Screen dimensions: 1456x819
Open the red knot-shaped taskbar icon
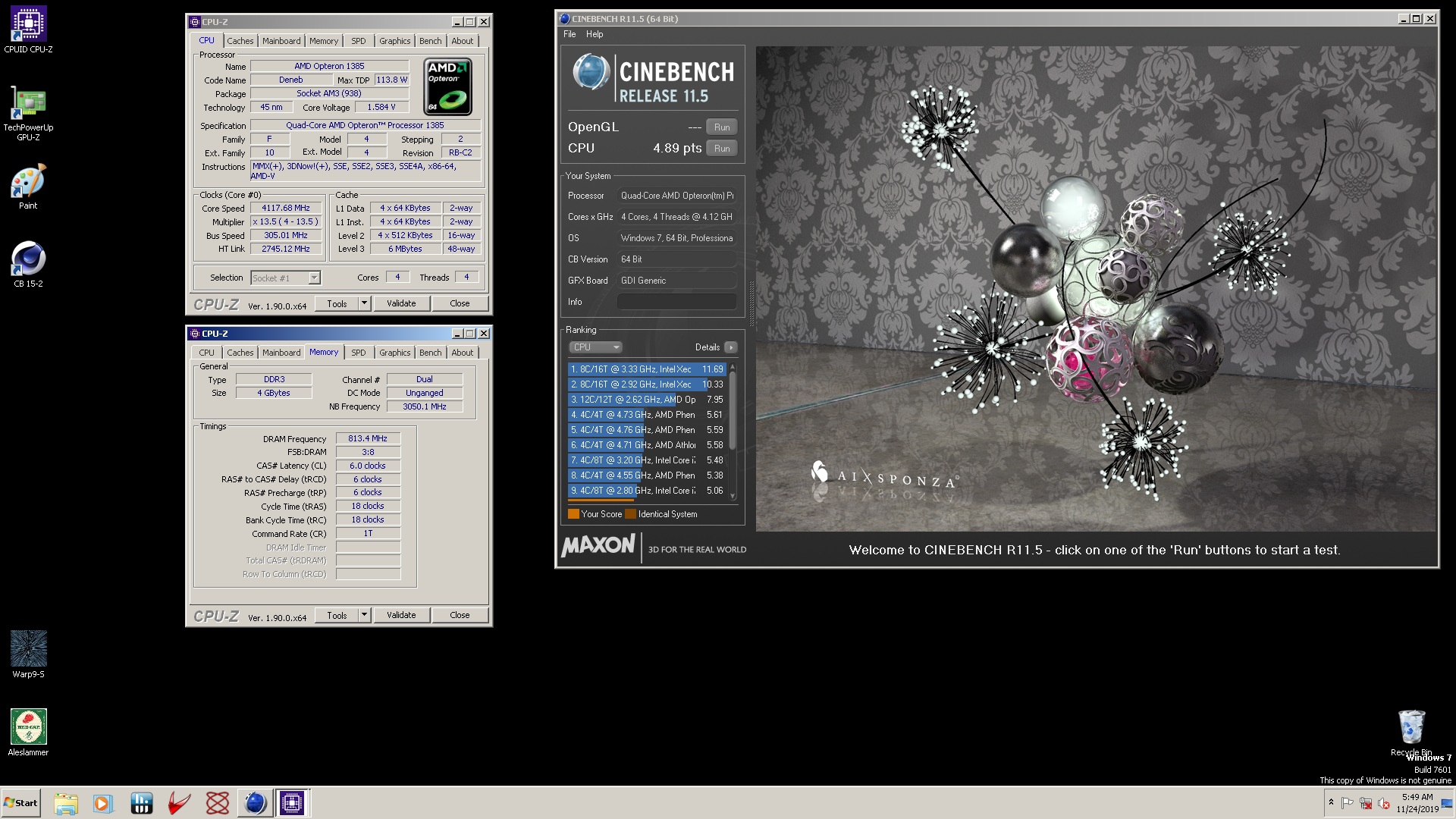coord(218,803)
